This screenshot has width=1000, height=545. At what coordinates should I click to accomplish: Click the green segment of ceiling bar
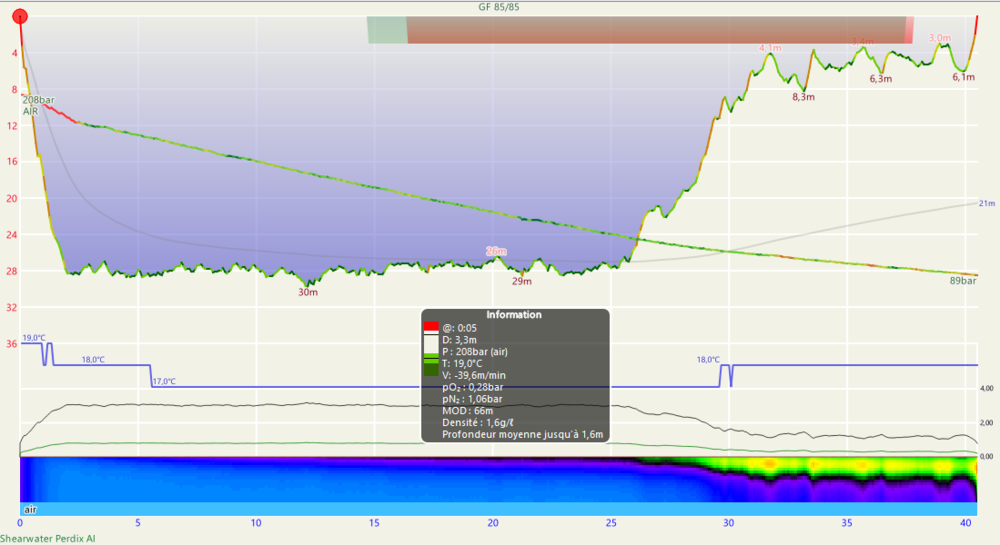click(x=387, y=30)
